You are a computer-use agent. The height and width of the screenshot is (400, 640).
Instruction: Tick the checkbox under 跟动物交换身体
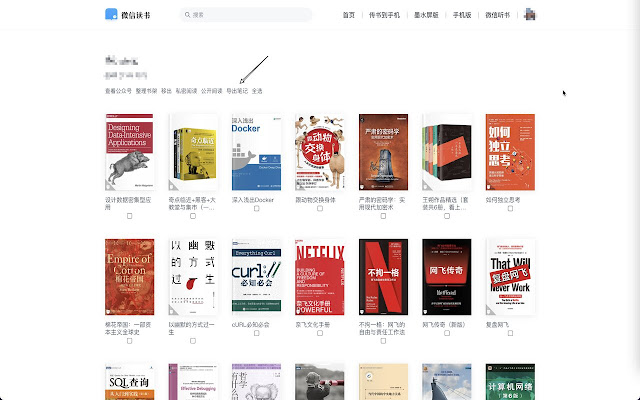(x=320, y=209)
